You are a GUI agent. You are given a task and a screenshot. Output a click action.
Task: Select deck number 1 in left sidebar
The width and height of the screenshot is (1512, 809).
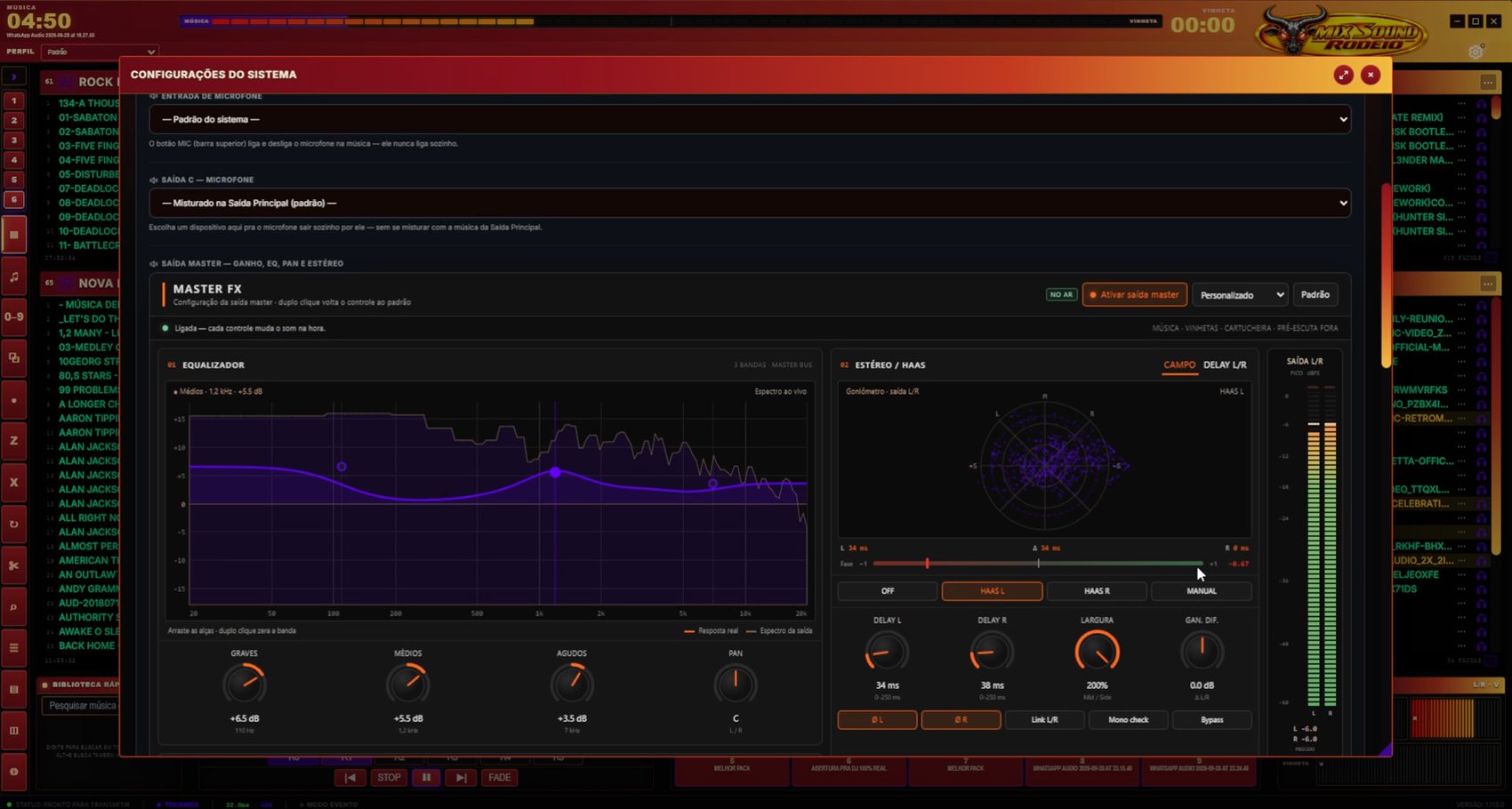pos(13,100)
